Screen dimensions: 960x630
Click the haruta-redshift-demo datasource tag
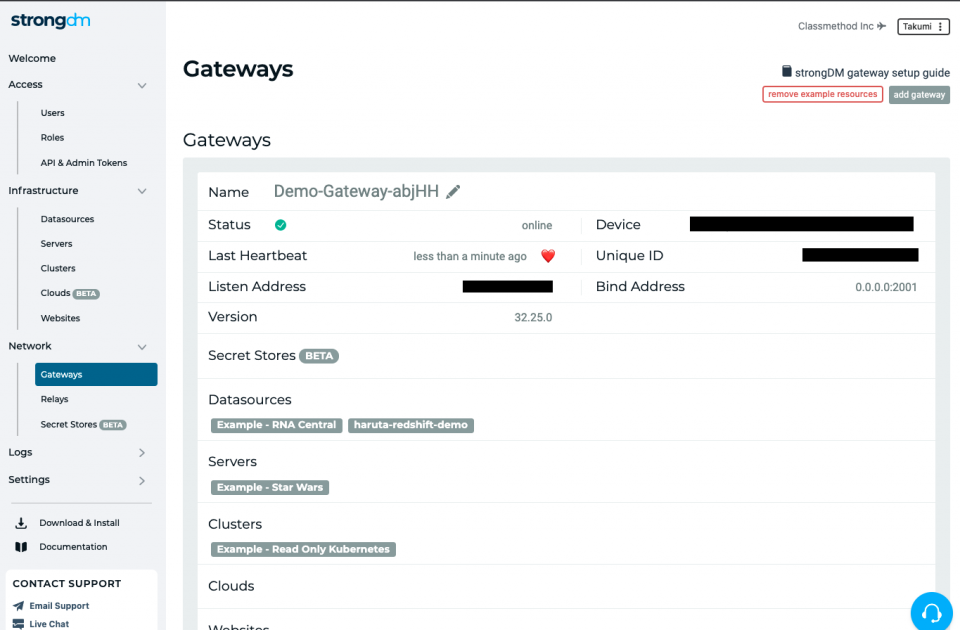pyautogui.click(x=411, y=425)
